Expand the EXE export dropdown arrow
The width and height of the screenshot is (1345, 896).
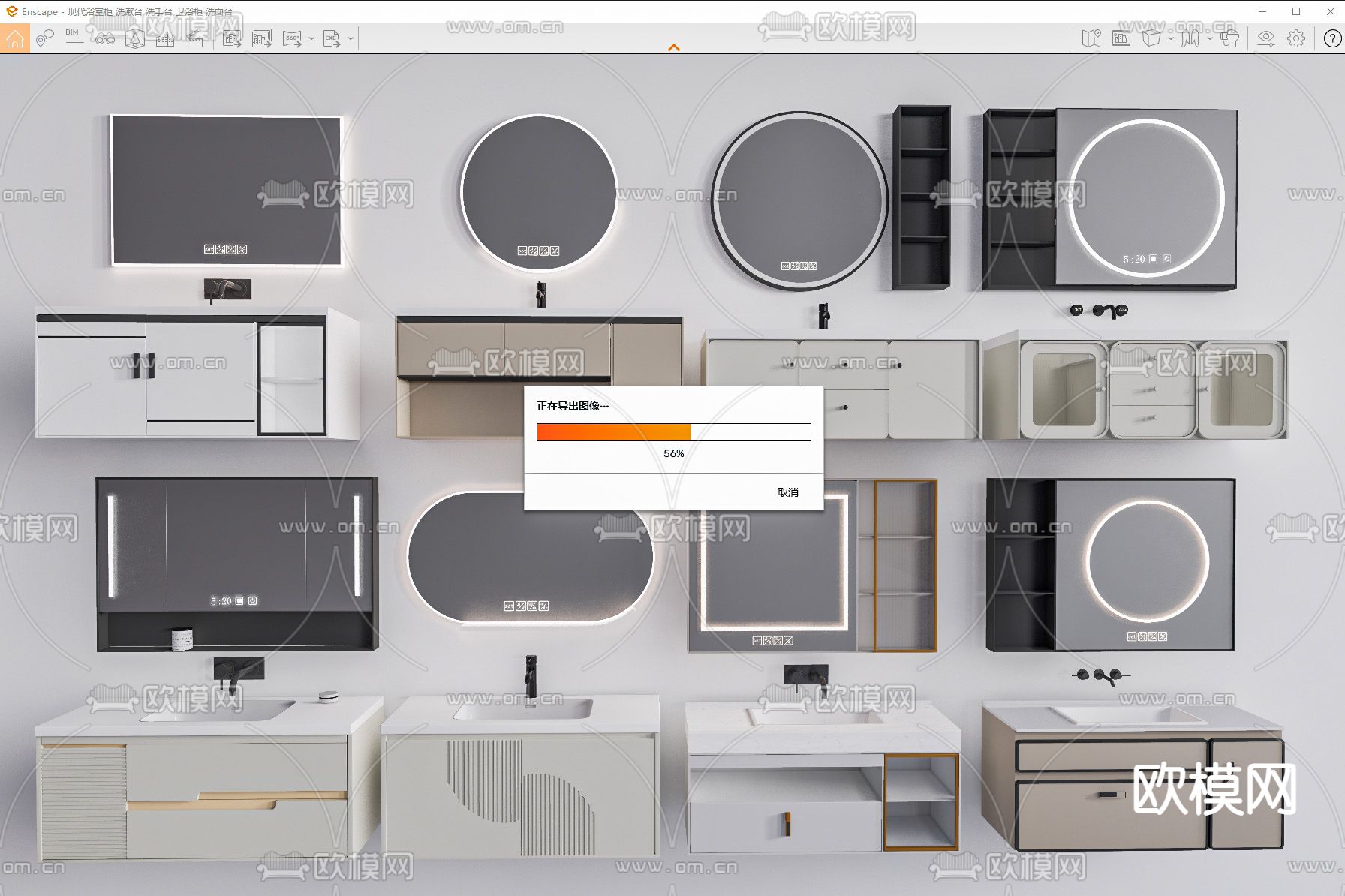point(351,38)
